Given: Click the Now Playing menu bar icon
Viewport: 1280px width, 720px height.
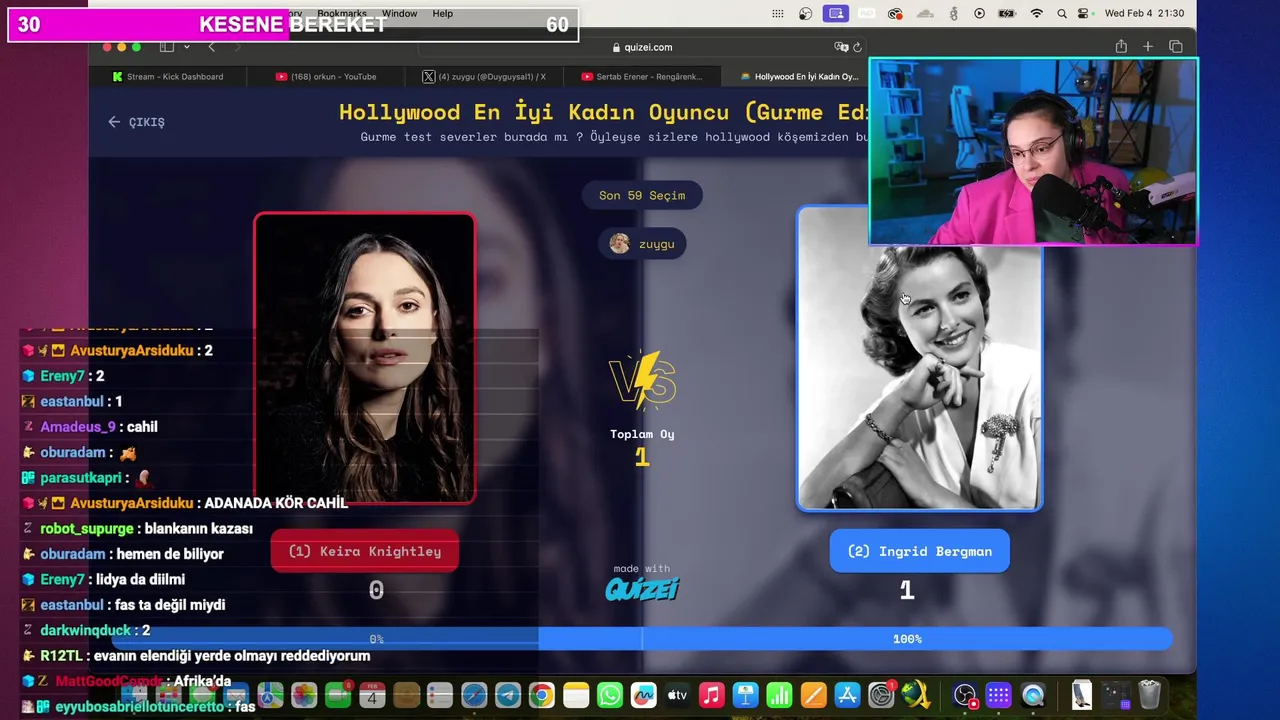Looking at the screenshot, I should pyautogui.click(x=979, y=14).
